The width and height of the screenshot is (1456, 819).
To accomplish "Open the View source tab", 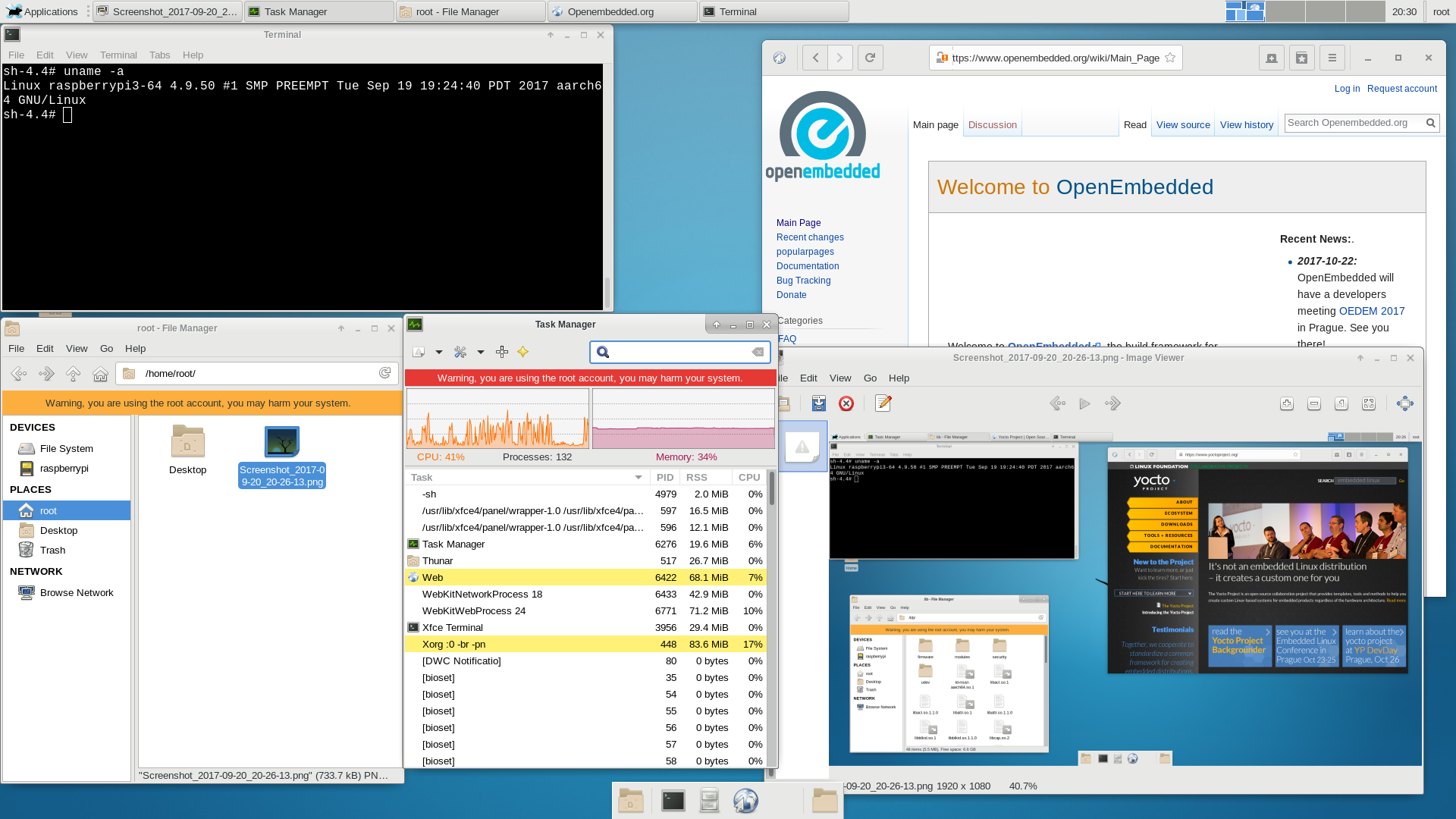I will [1183, 125].
